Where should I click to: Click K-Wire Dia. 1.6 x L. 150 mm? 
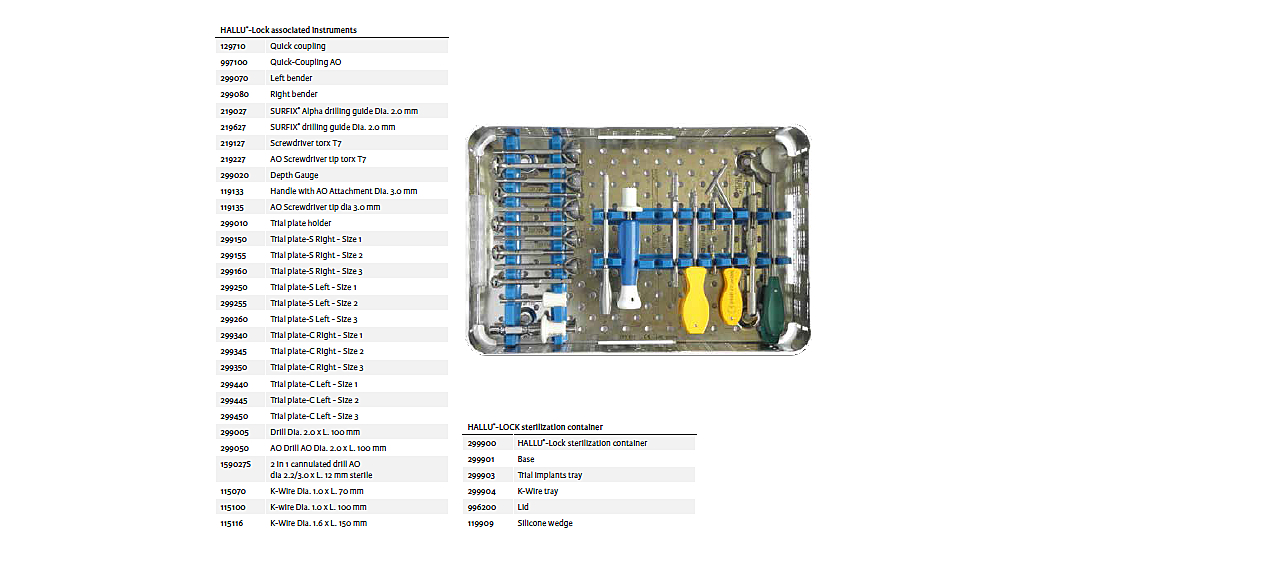(x=332, y=523)
